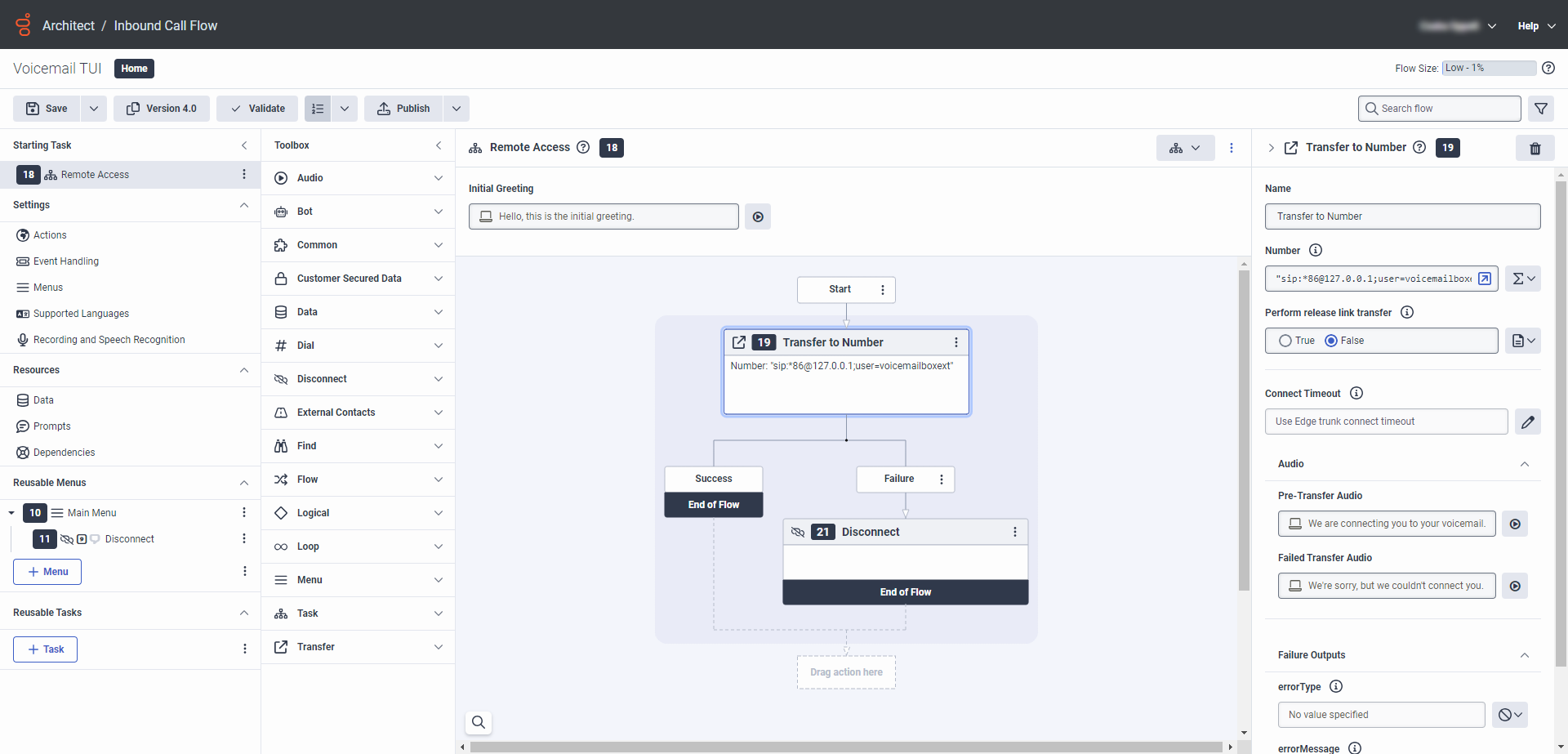Click the canvas vertical scrollbar
This screenshot has height=754, width=1568.
(x=1244, y=429)
